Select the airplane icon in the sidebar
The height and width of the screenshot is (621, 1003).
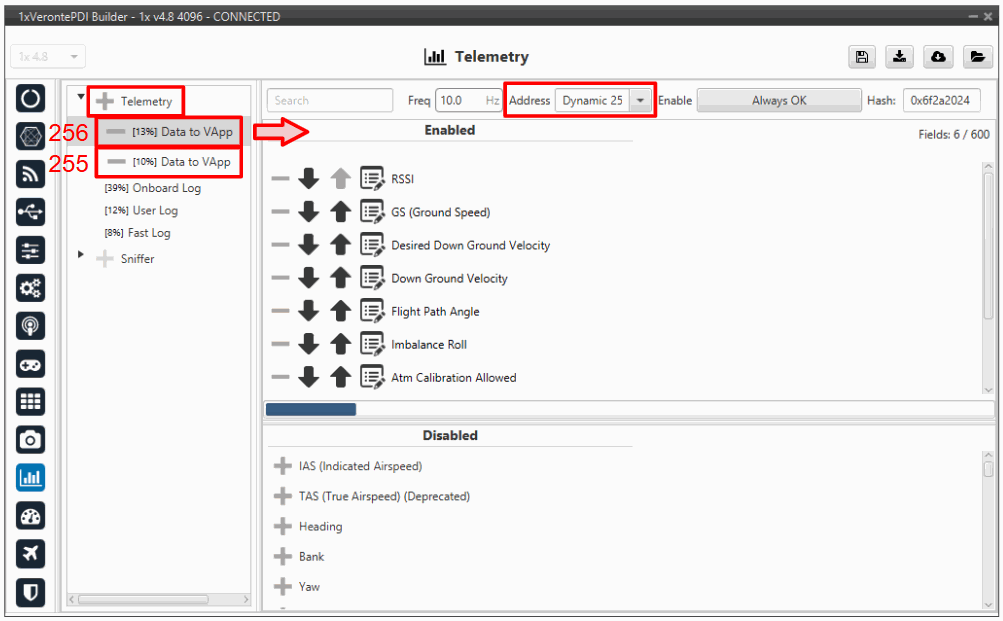coord(31,554)
